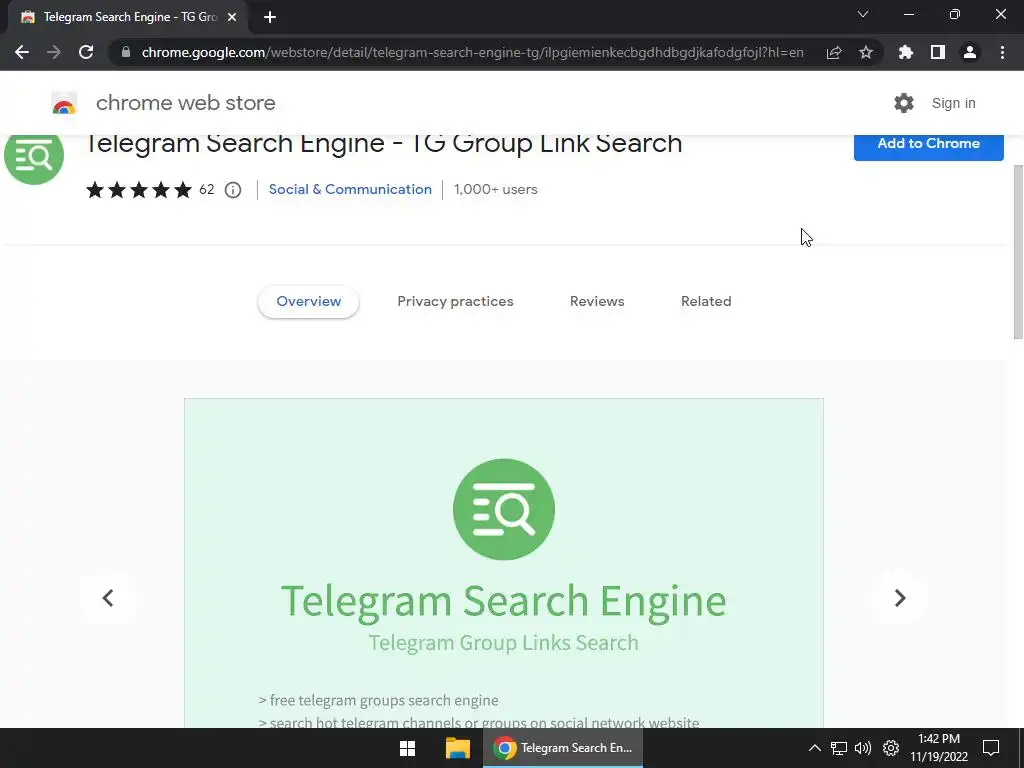Click the settings gear tray icon
The width and height of the screenshot is (1024, 768).
891,748
